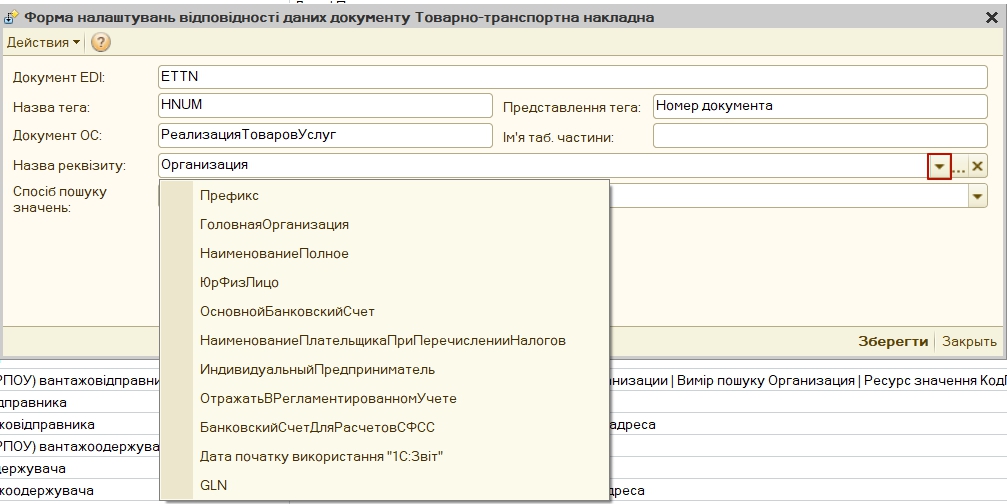1007x504 pixels.
Task: Click the Назва реквізиту field with Организация
Action: coord(543,166)
